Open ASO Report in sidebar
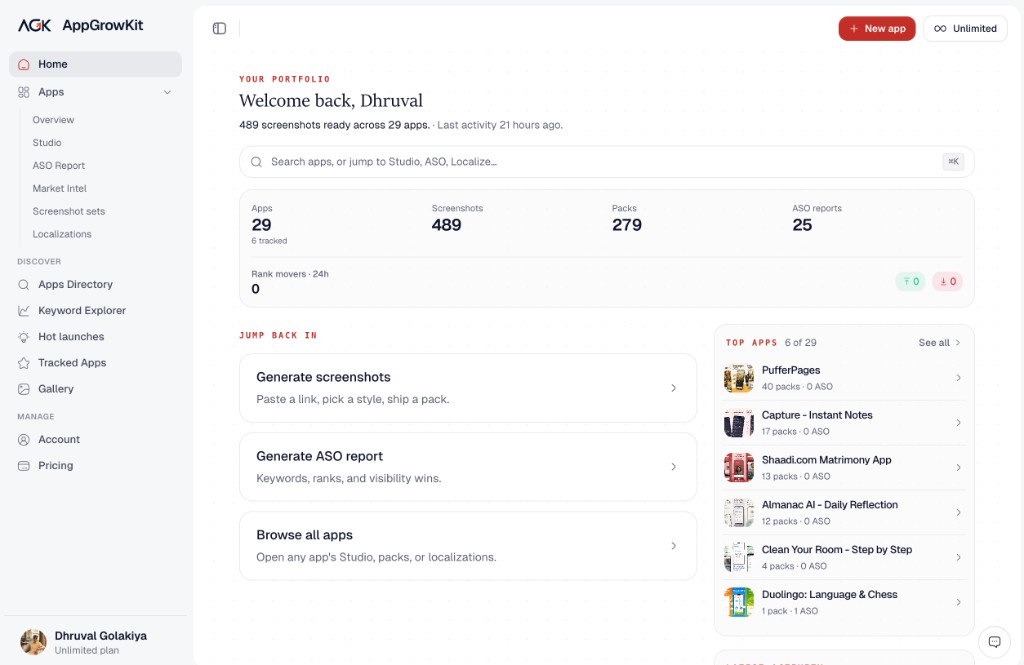The width and height of the screenshot is (1024, 665). coord(59,165)
